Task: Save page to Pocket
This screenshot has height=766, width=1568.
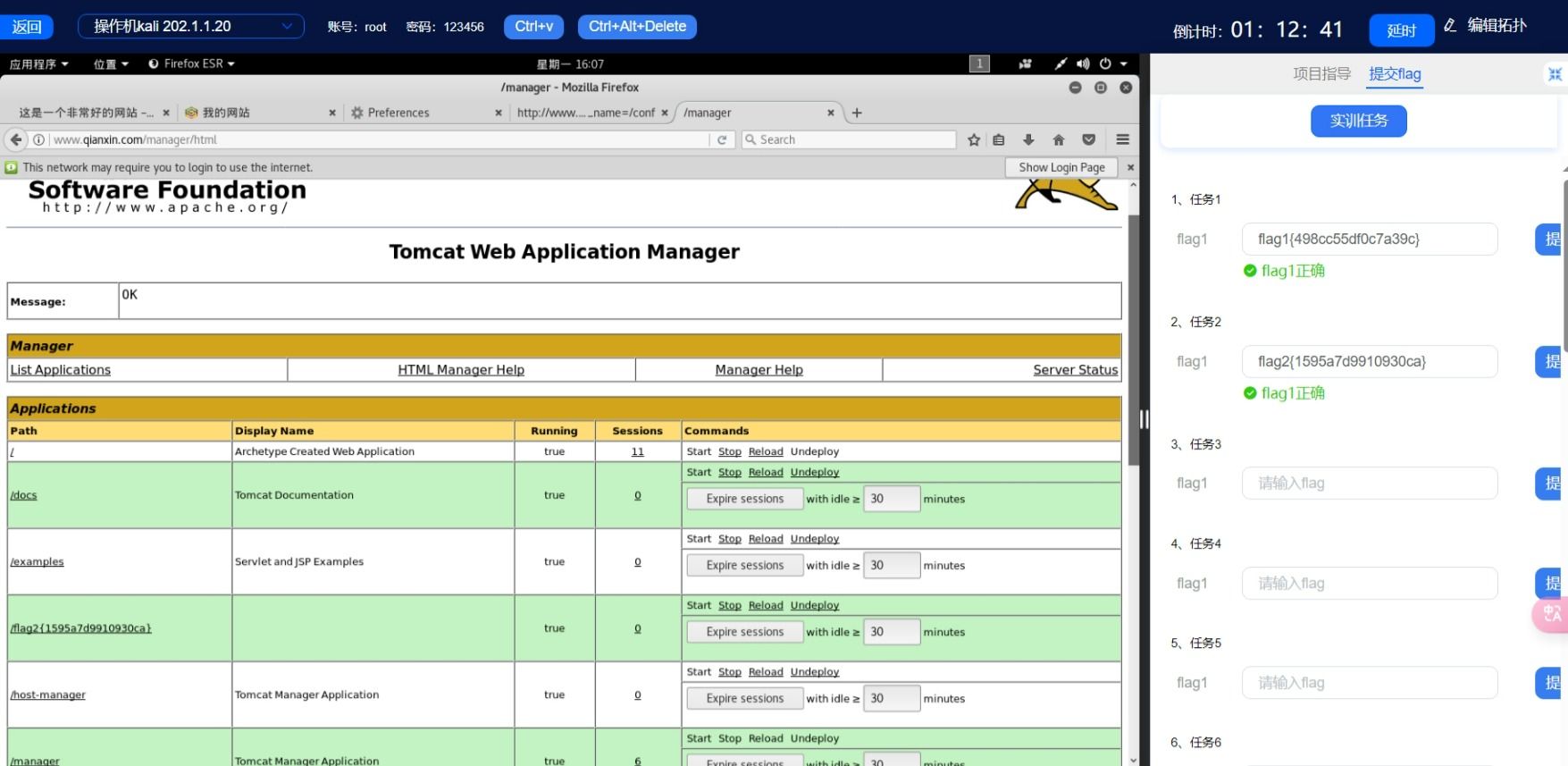Action: point(1088,139)
